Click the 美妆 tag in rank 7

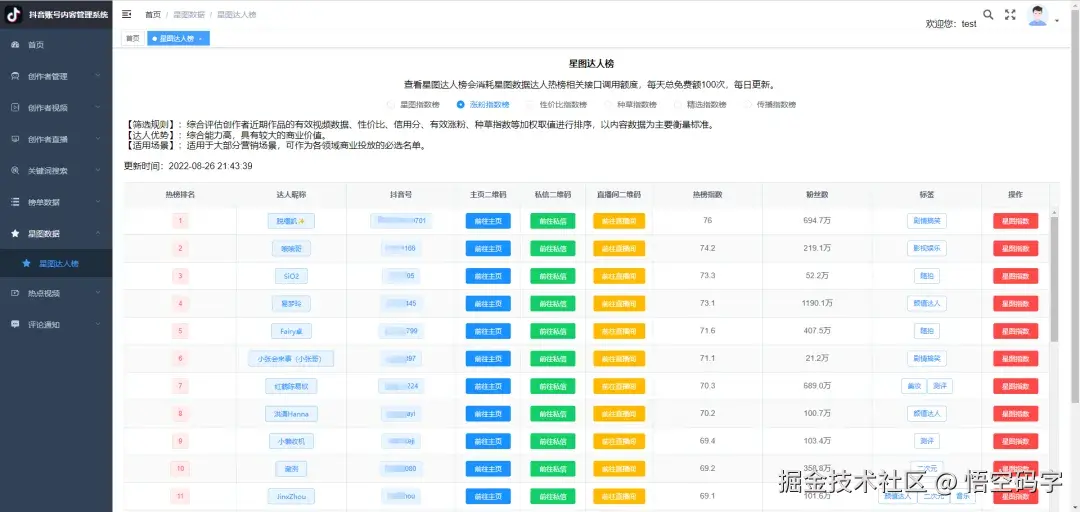coord(913,387)
